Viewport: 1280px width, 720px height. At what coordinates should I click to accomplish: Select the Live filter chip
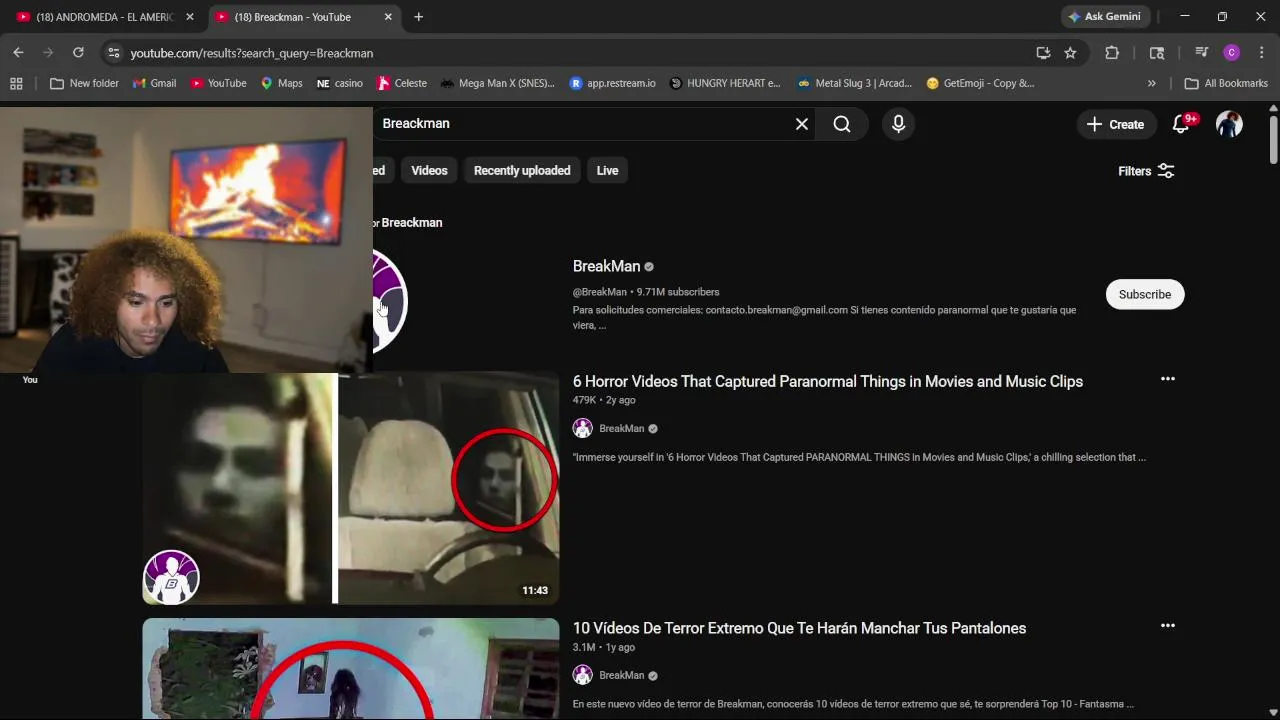click(607, 171)
